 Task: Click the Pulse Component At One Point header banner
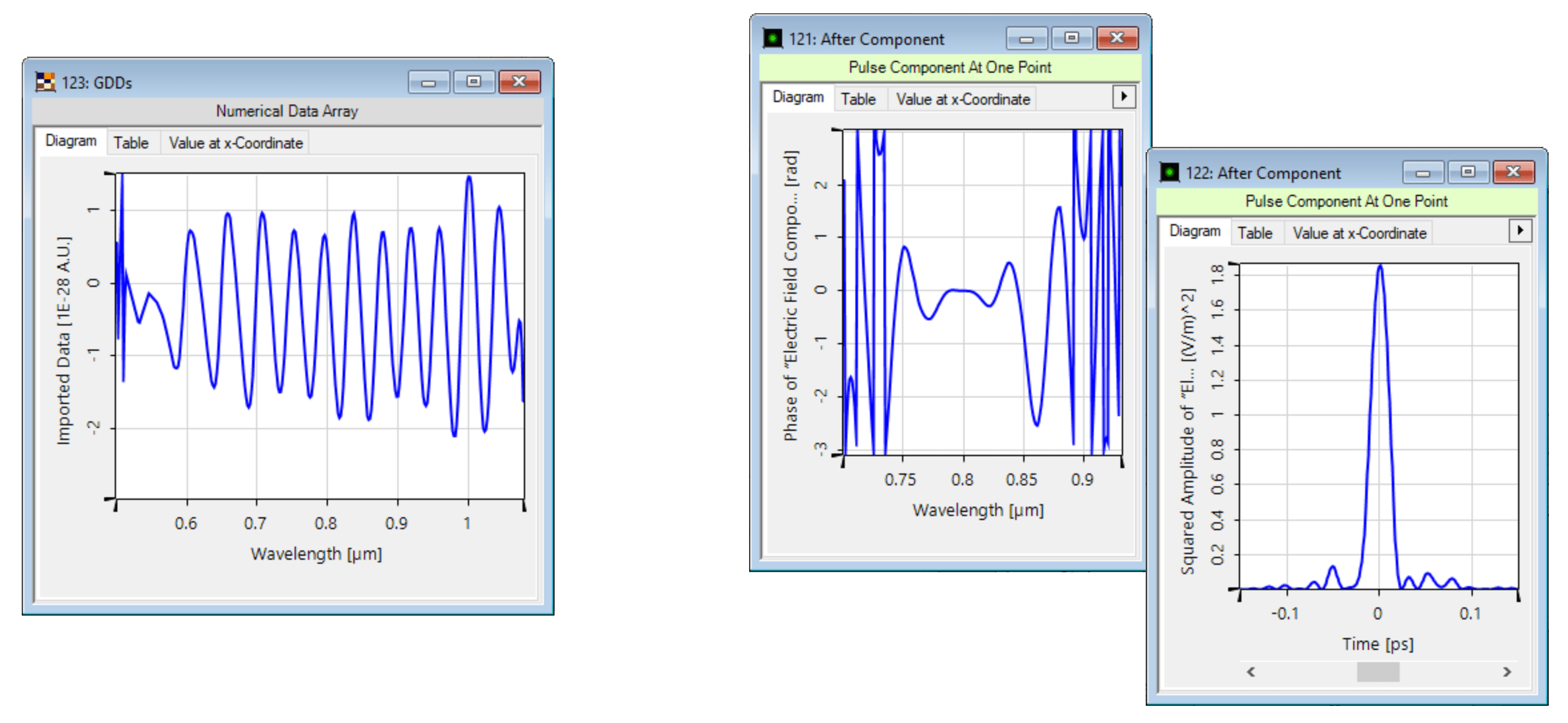point(949,67)
